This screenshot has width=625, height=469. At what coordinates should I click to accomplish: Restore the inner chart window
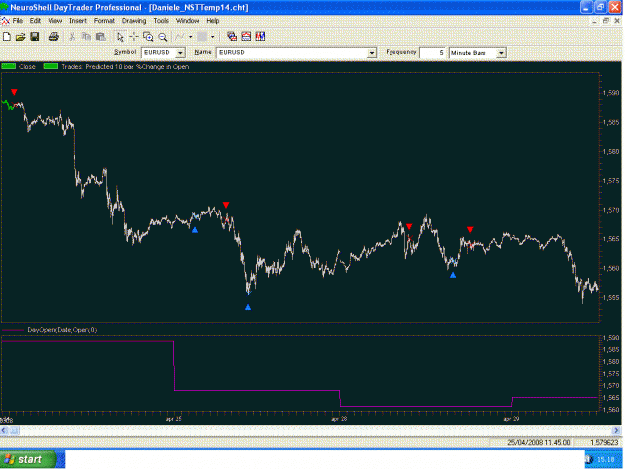(x=606, y=21)
